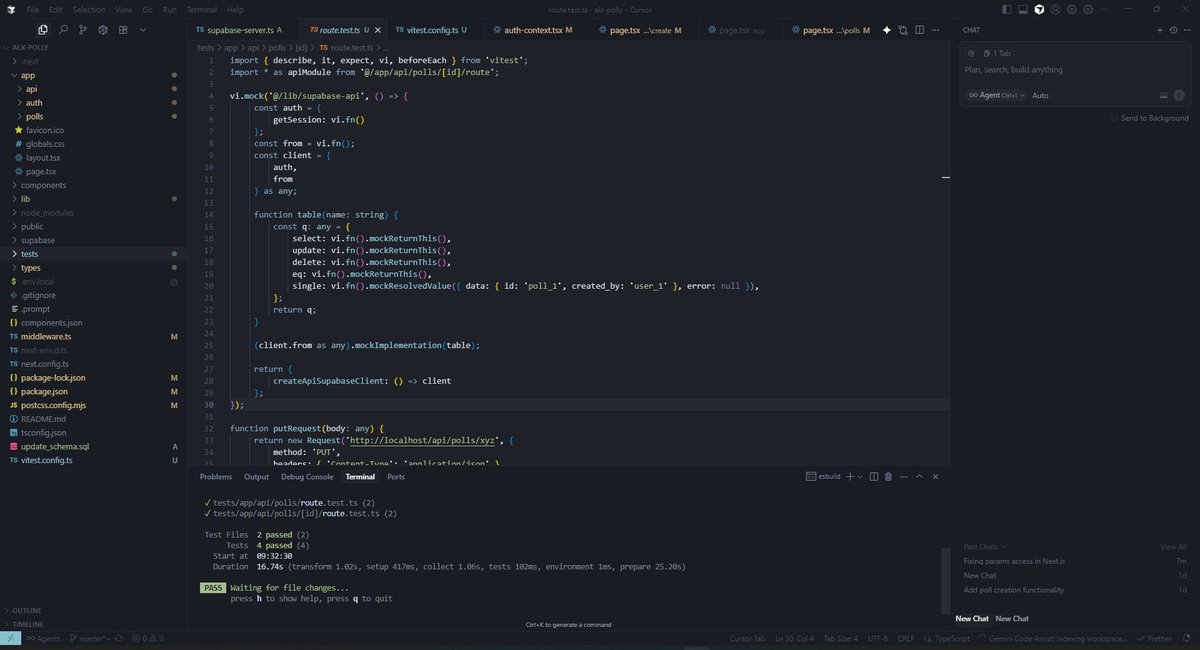This screenshot has height=650, width=1200.
Task: Switch to the Problems panel tab
Action: pos(215,477)
